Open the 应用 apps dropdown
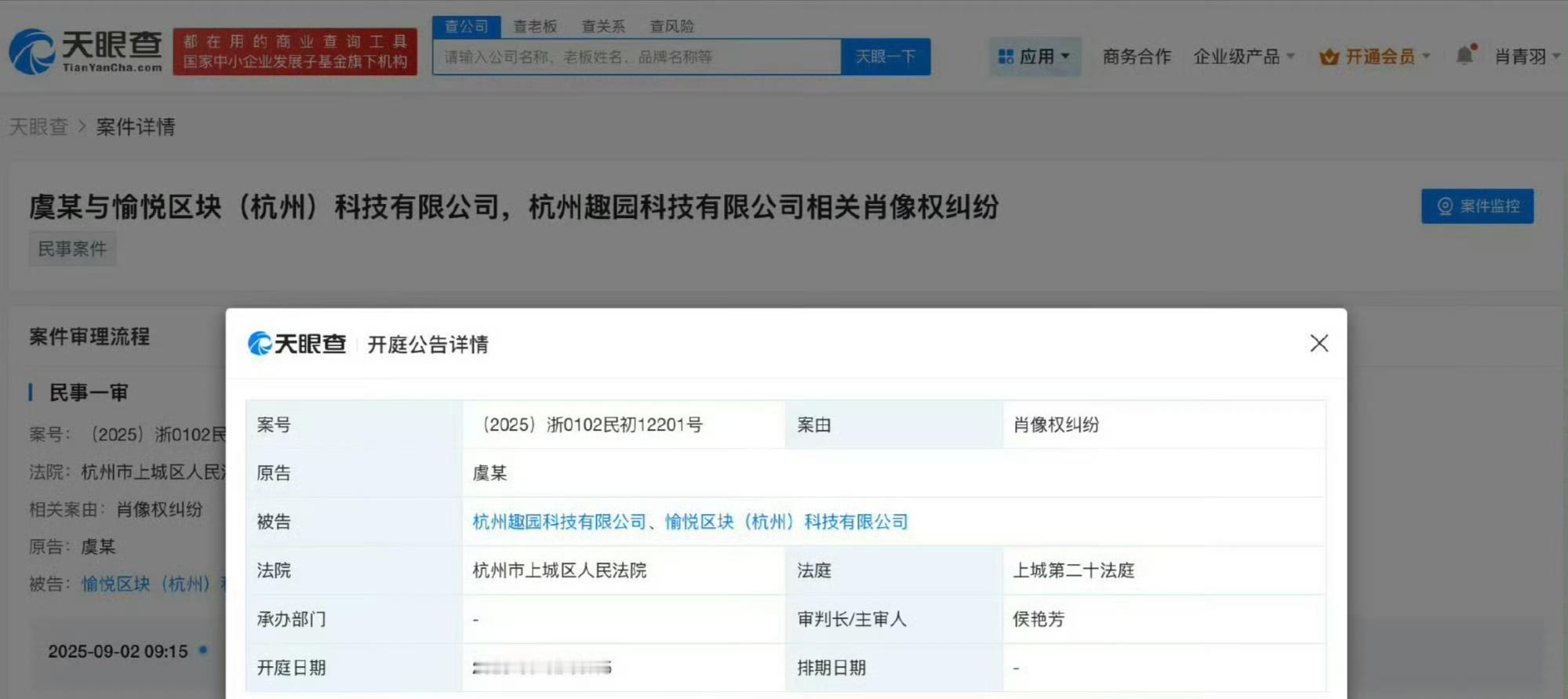This screenshot has height=699, width=1568. click(x=1035, y=56)
